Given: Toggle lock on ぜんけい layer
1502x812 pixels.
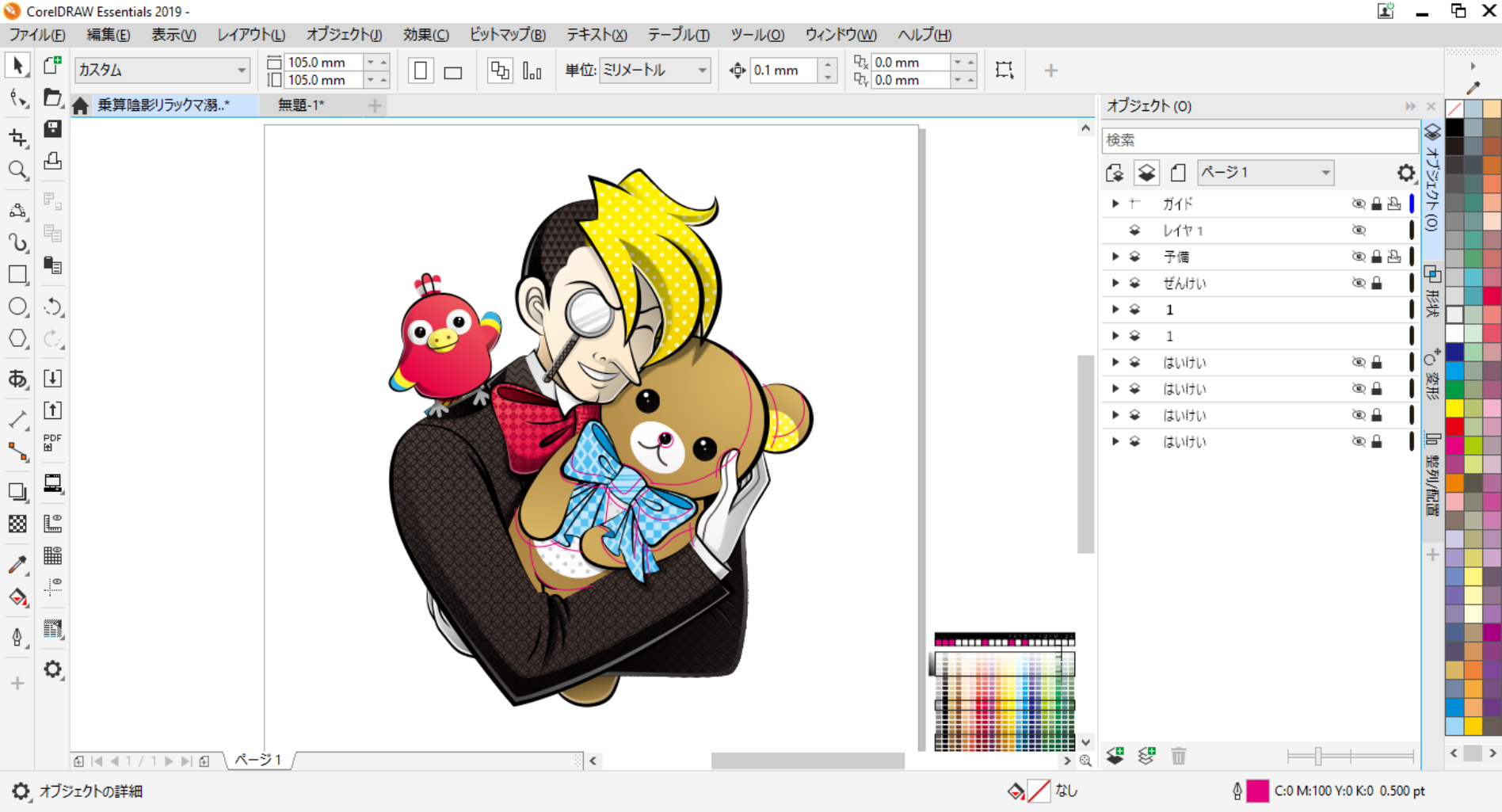Looking at the screenshot, I should click(x=1377, y=283).
